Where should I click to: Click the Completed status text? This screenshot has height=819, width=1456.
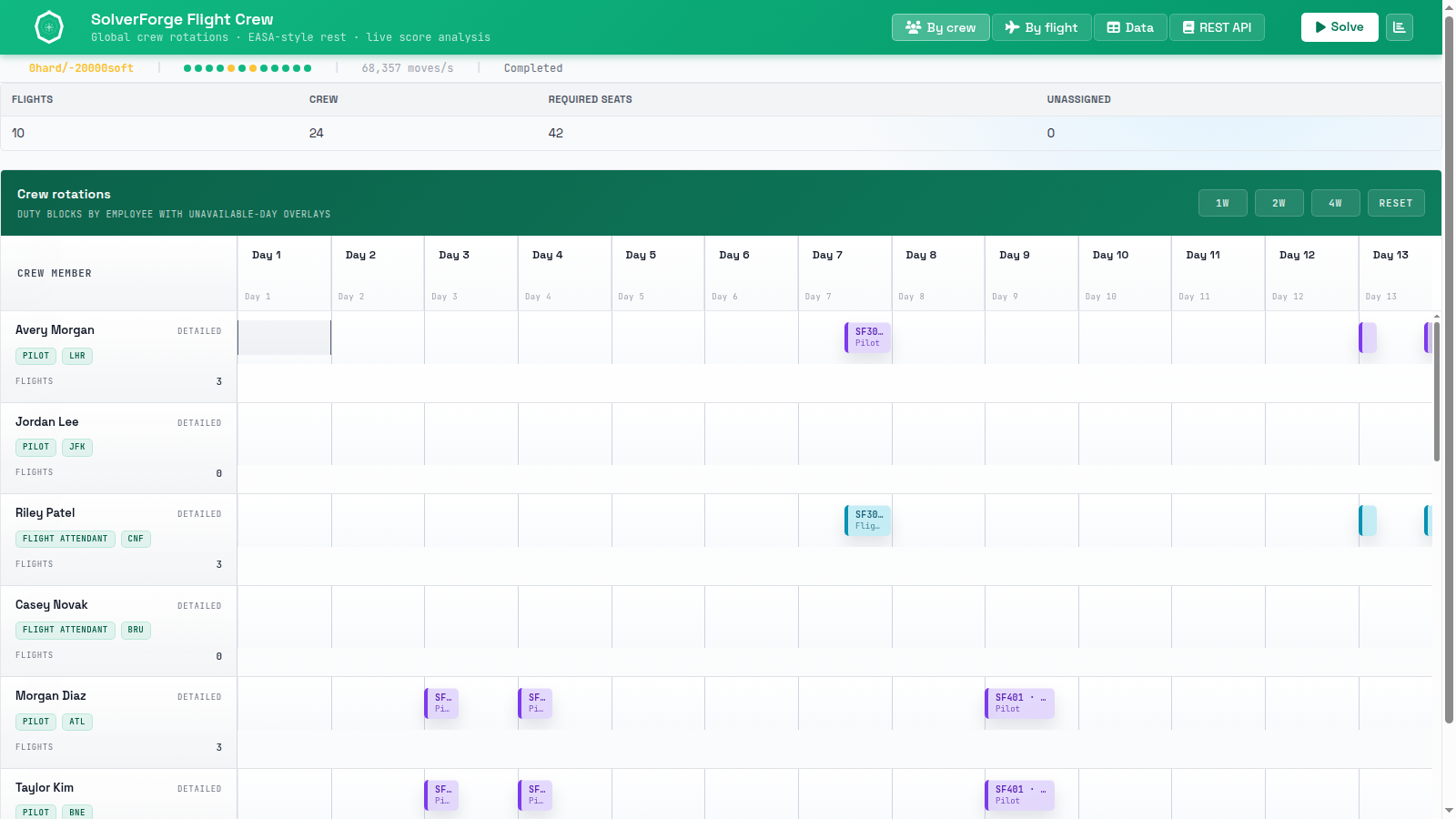533,68
